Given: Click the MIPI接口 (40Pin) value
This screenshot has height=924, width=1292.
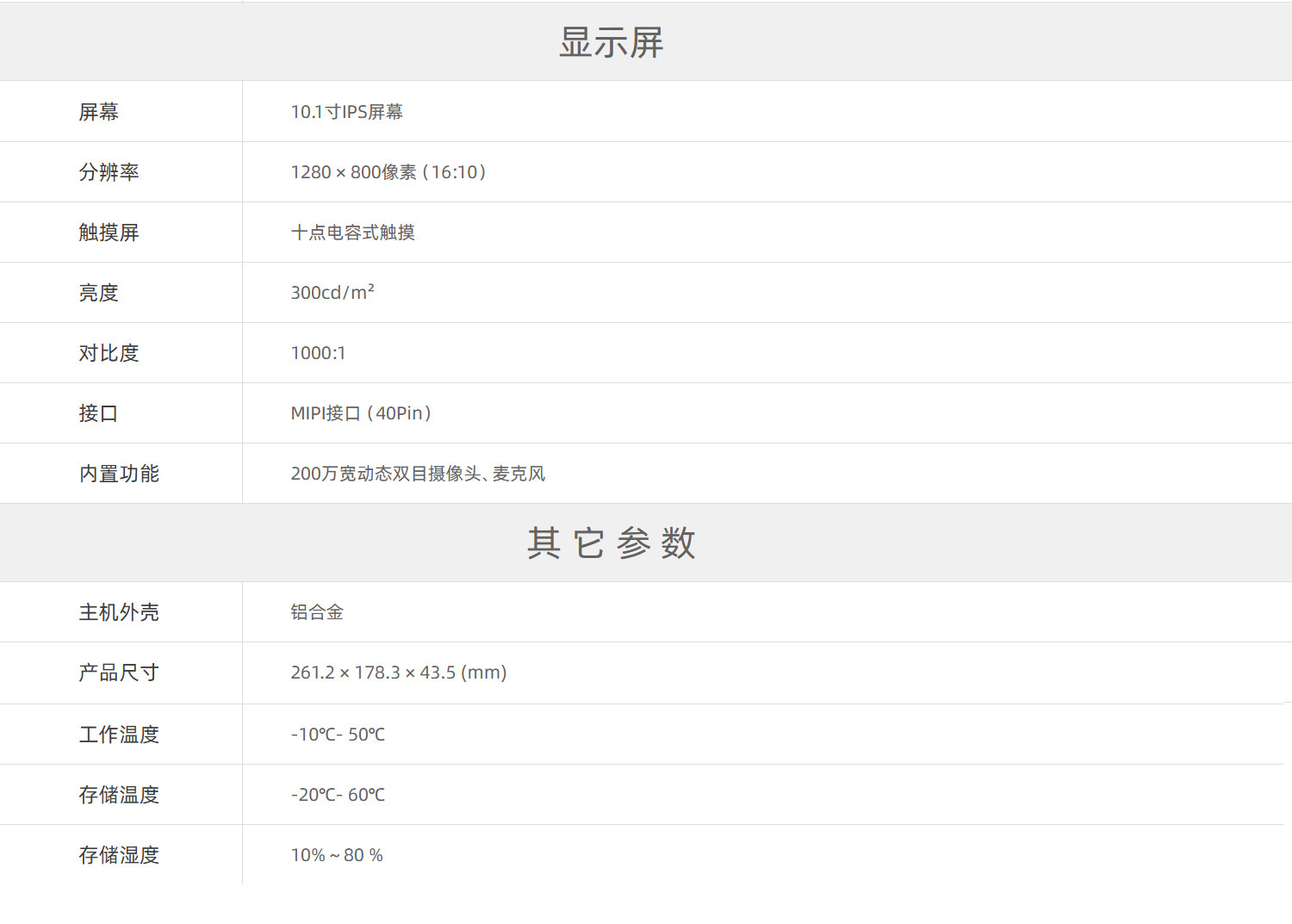Looking at the screenshot, I should [x=362, y=413].
